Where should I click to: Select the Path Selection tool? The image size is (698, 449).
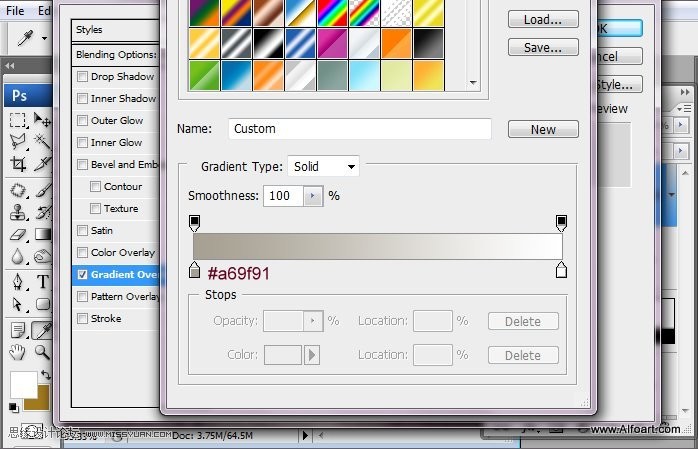click(x=17, y=304)
